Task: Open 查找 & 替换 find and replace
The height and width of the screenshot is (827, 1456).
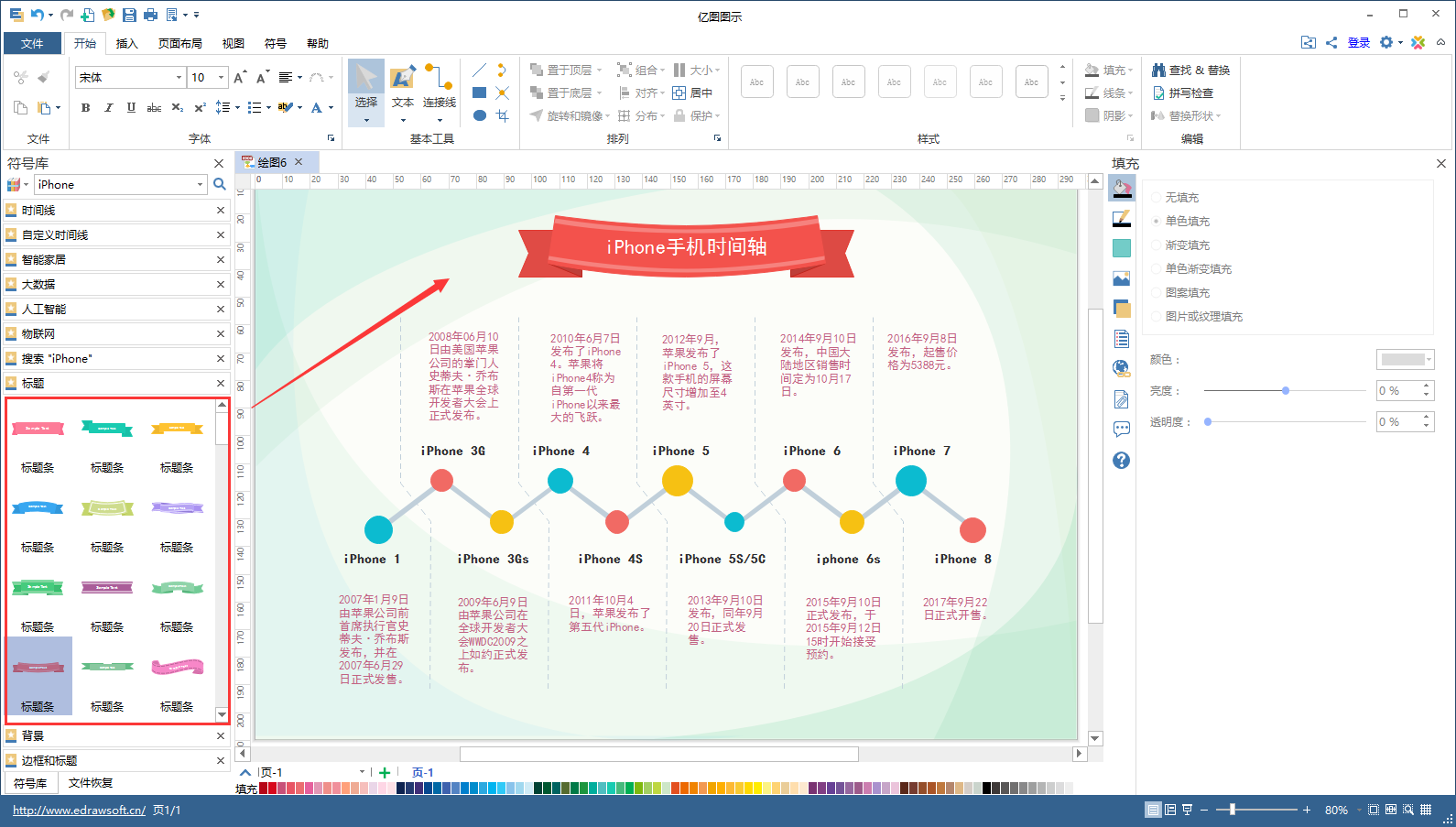Action: [1190, 70]
